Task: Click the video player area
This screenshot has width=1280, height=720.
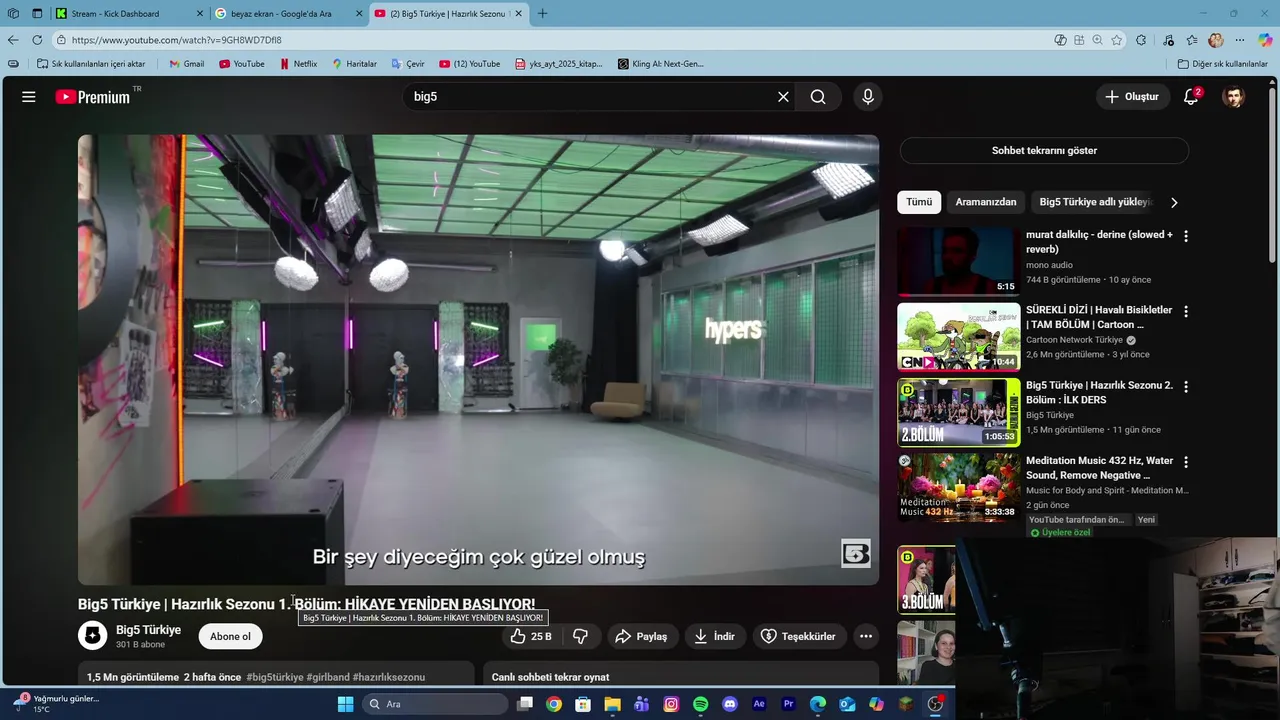Action: [478, 360]
